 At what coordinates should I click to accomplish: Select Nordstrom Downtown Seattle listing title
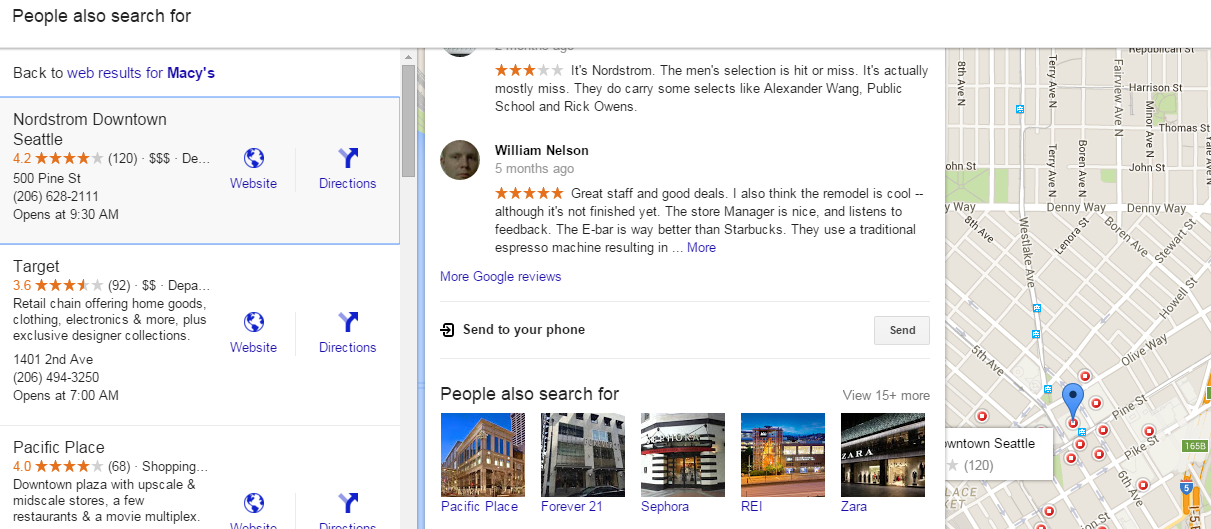90,129
